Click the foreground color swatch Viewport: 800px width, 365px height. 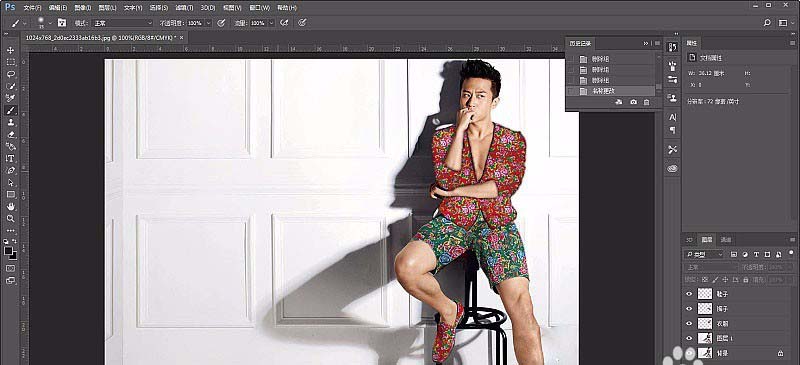(8, 251)
